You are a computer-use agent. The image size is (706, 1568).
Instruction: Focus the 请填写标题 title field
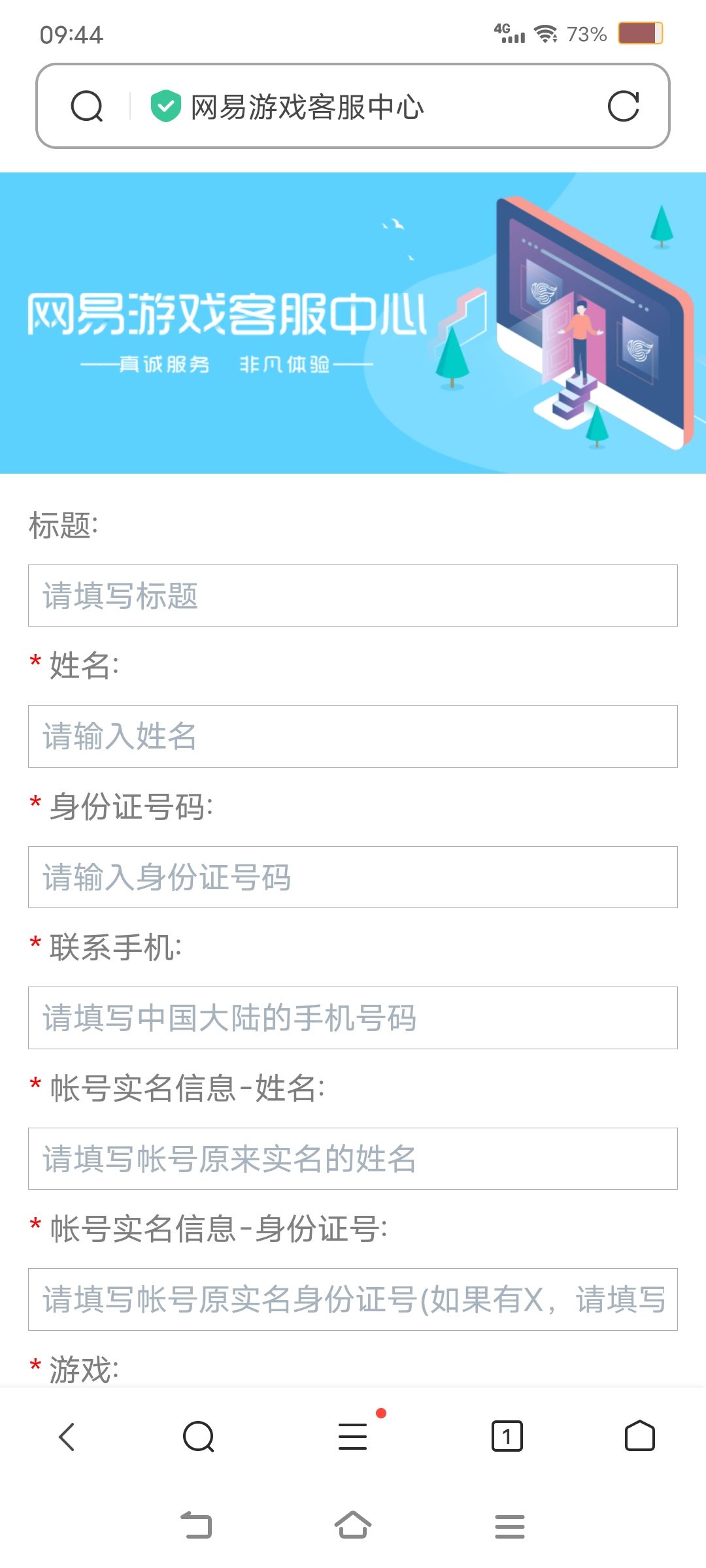pos(353,596)
